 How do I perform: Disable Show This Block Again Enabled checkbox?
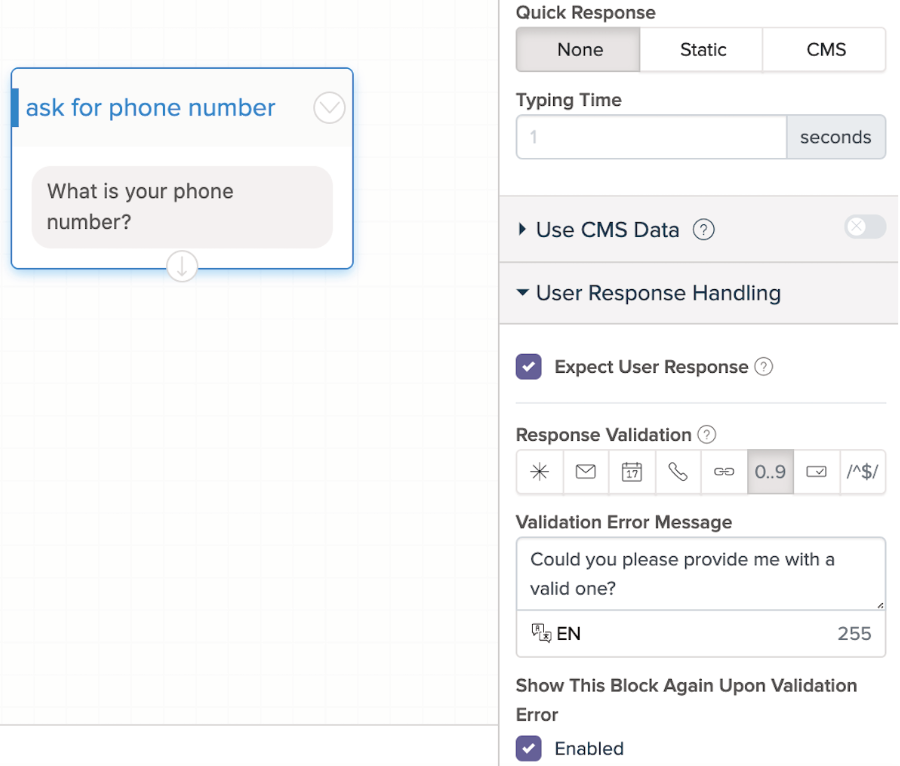pos(529,748)
